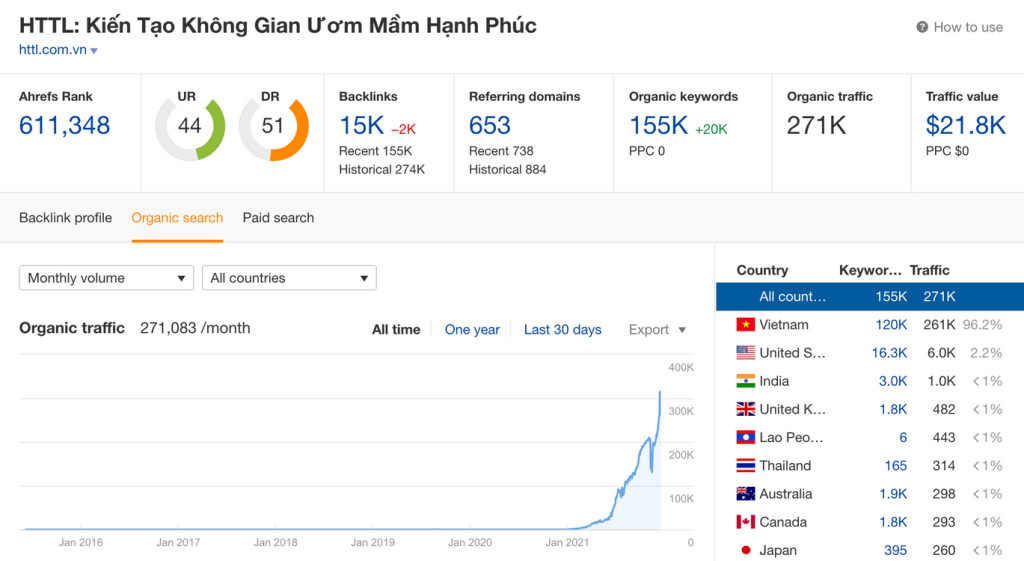
Task: Select the All countries row in table
Action: 870,297
